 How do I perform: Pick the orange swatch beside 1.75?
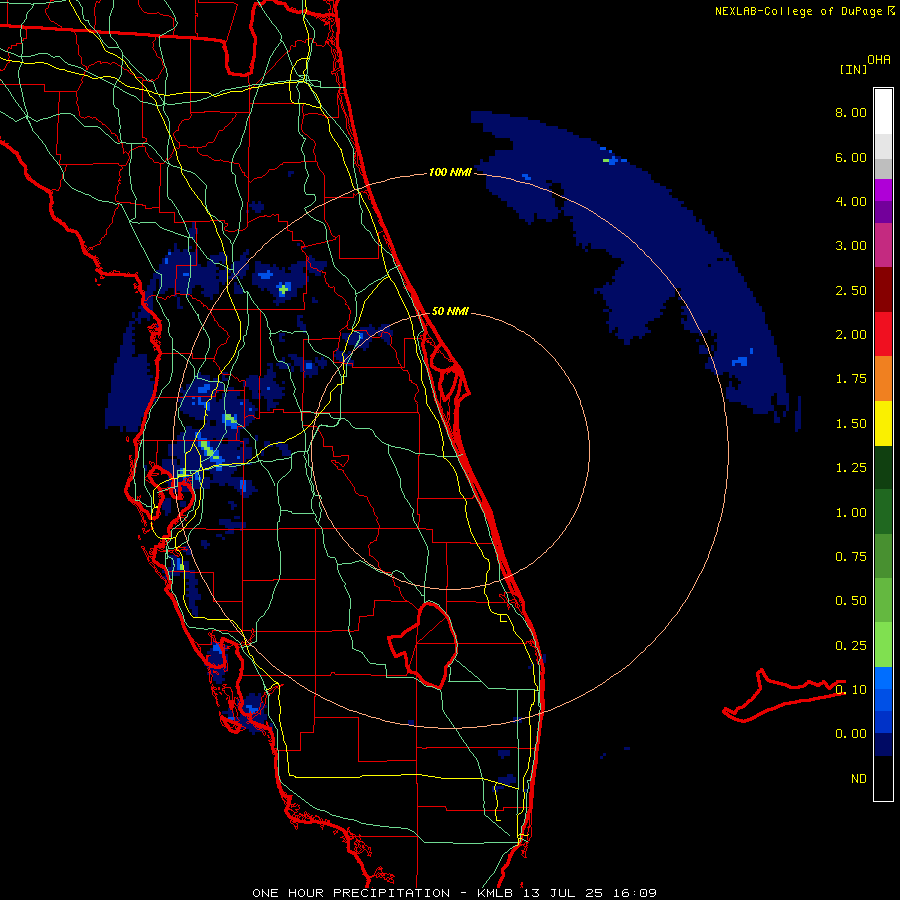[x=883, y=378]
